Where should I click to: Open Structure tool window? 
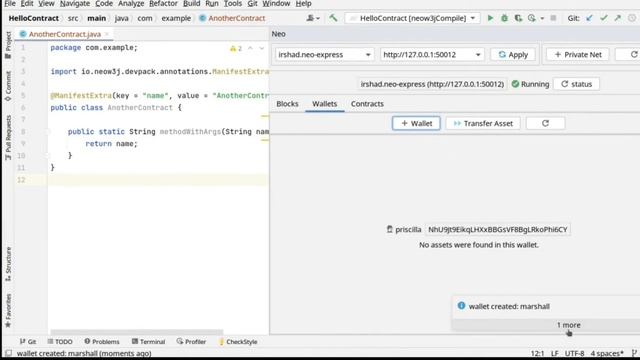pos(8,264)
